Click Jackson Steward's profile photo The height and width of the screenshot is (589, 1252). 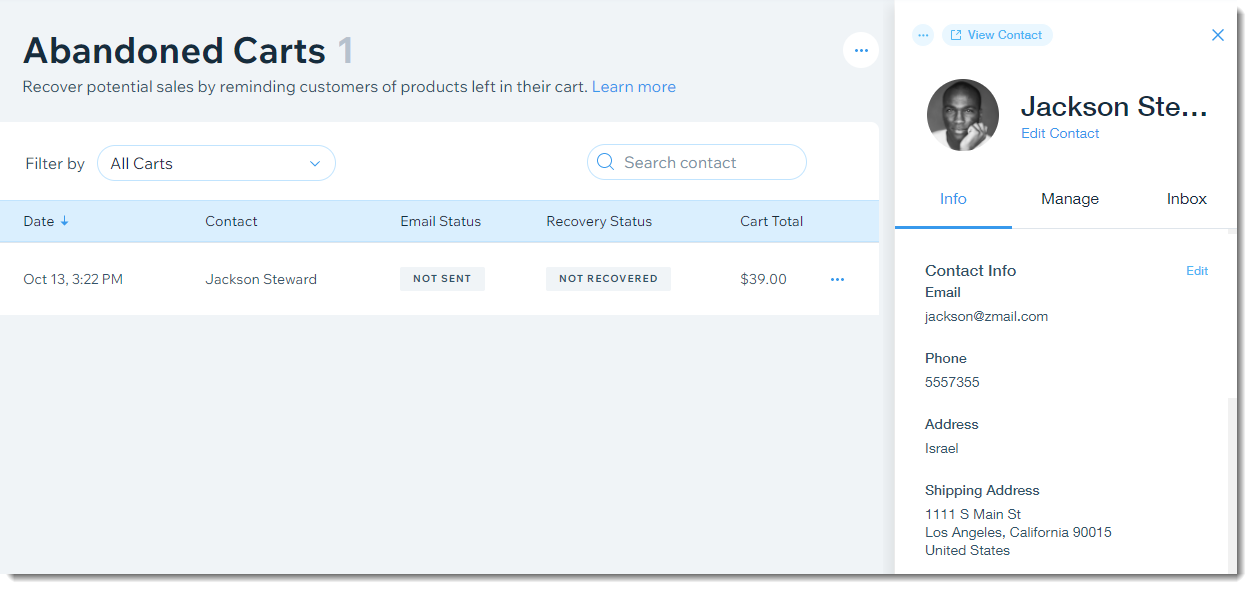click(963, 115)
